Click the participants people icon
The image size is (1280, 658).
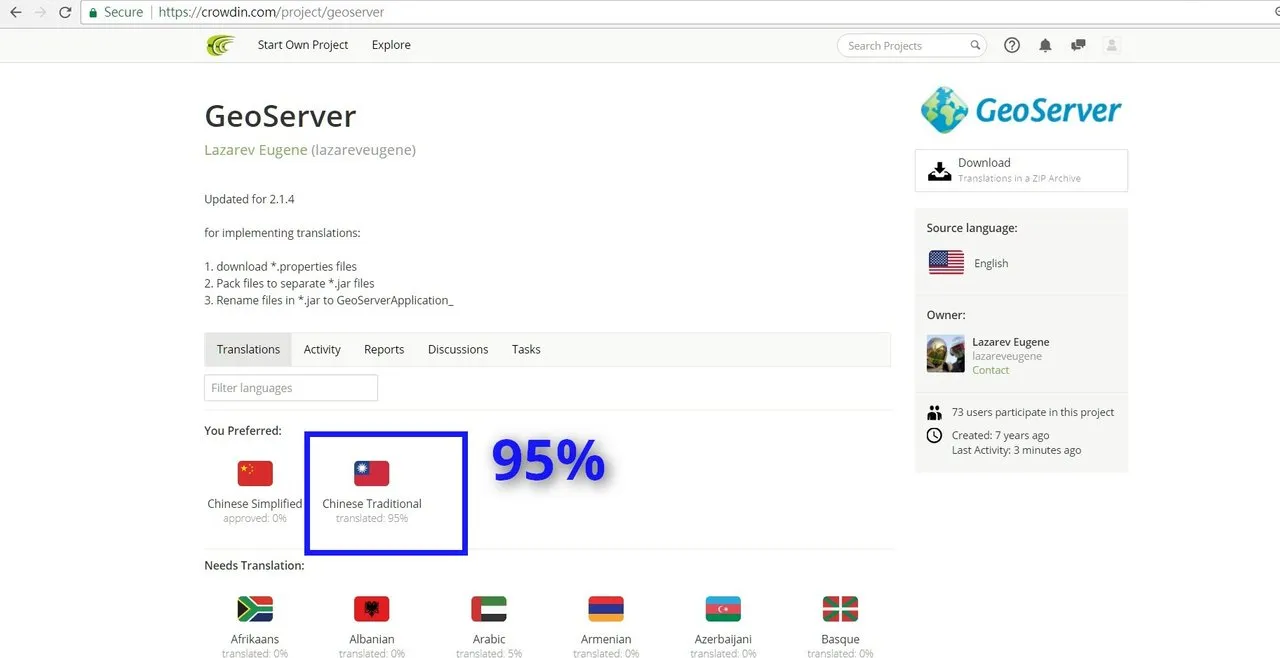[935, 412]
